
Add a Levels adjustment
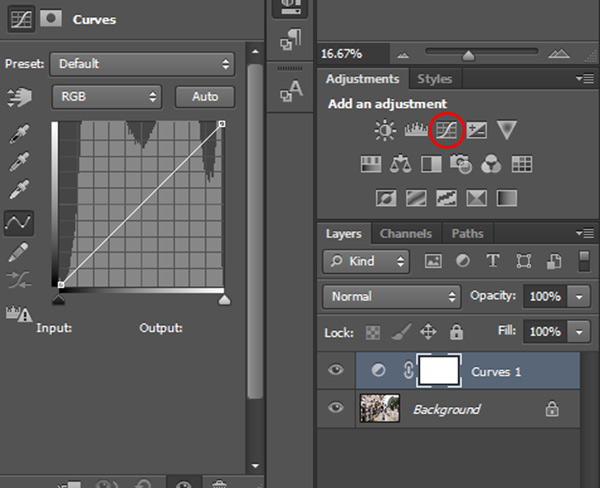point(416,130)
